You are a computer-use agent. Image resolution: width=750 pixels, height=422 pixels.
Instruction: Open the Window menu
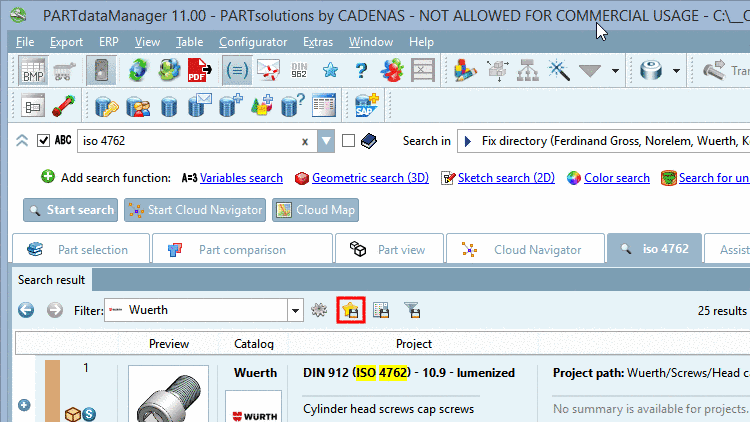(x=371, y=42)
